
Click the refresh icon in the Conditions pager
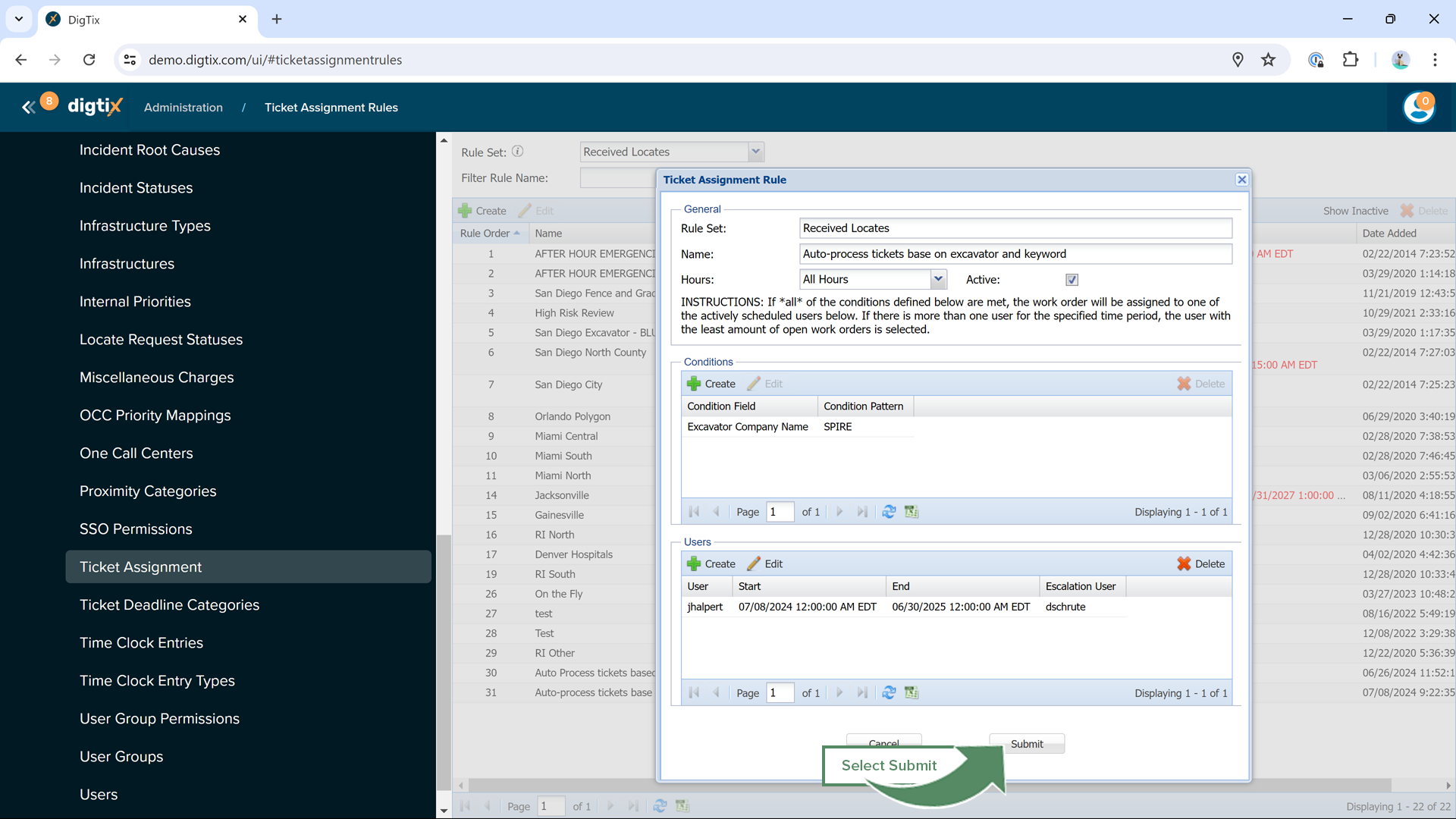pos(889,512)
